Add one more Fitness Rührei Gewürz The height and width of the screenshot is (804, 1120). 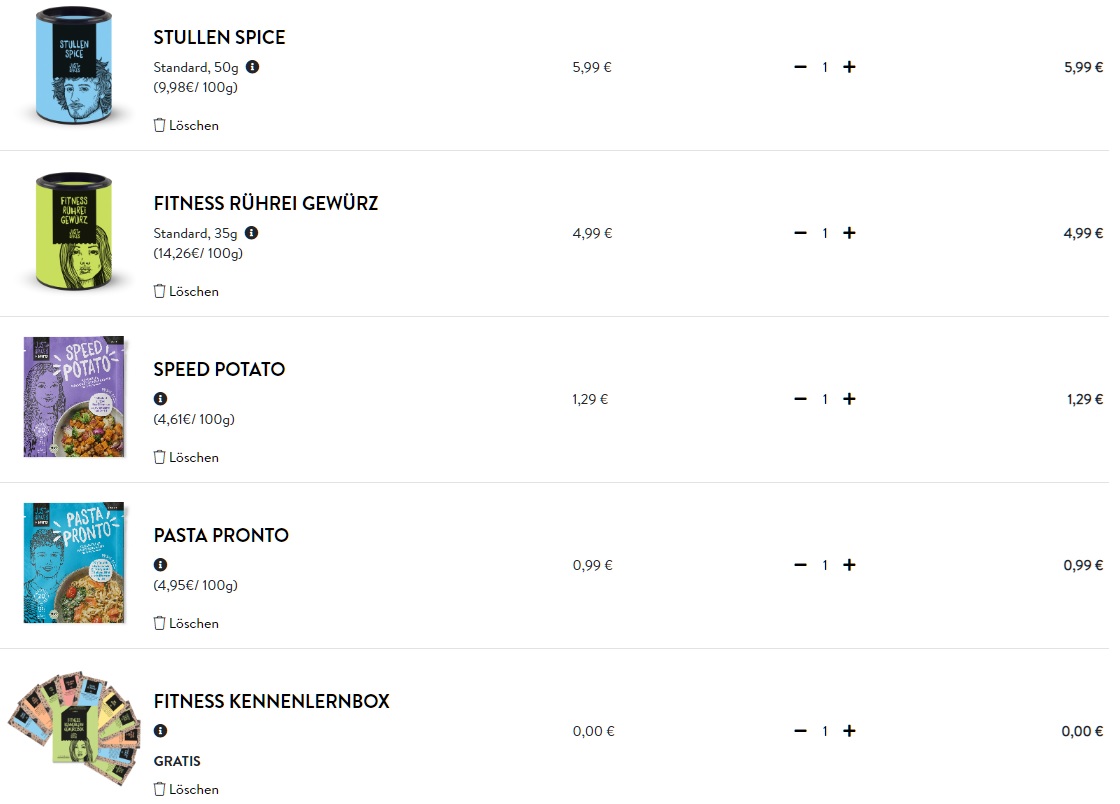(849, 233)
